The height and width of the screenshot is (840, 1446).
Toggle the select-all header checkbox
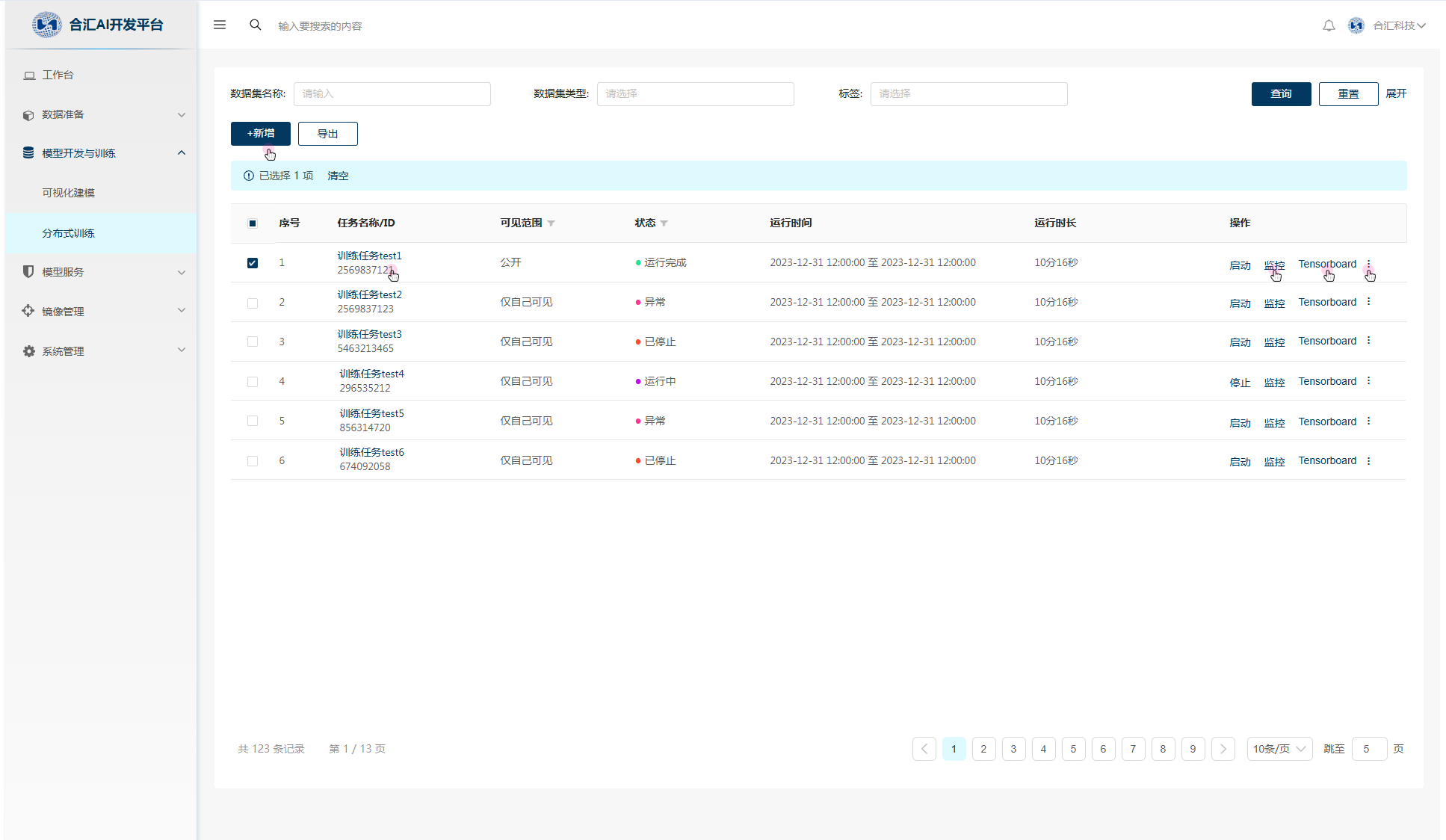253,223
